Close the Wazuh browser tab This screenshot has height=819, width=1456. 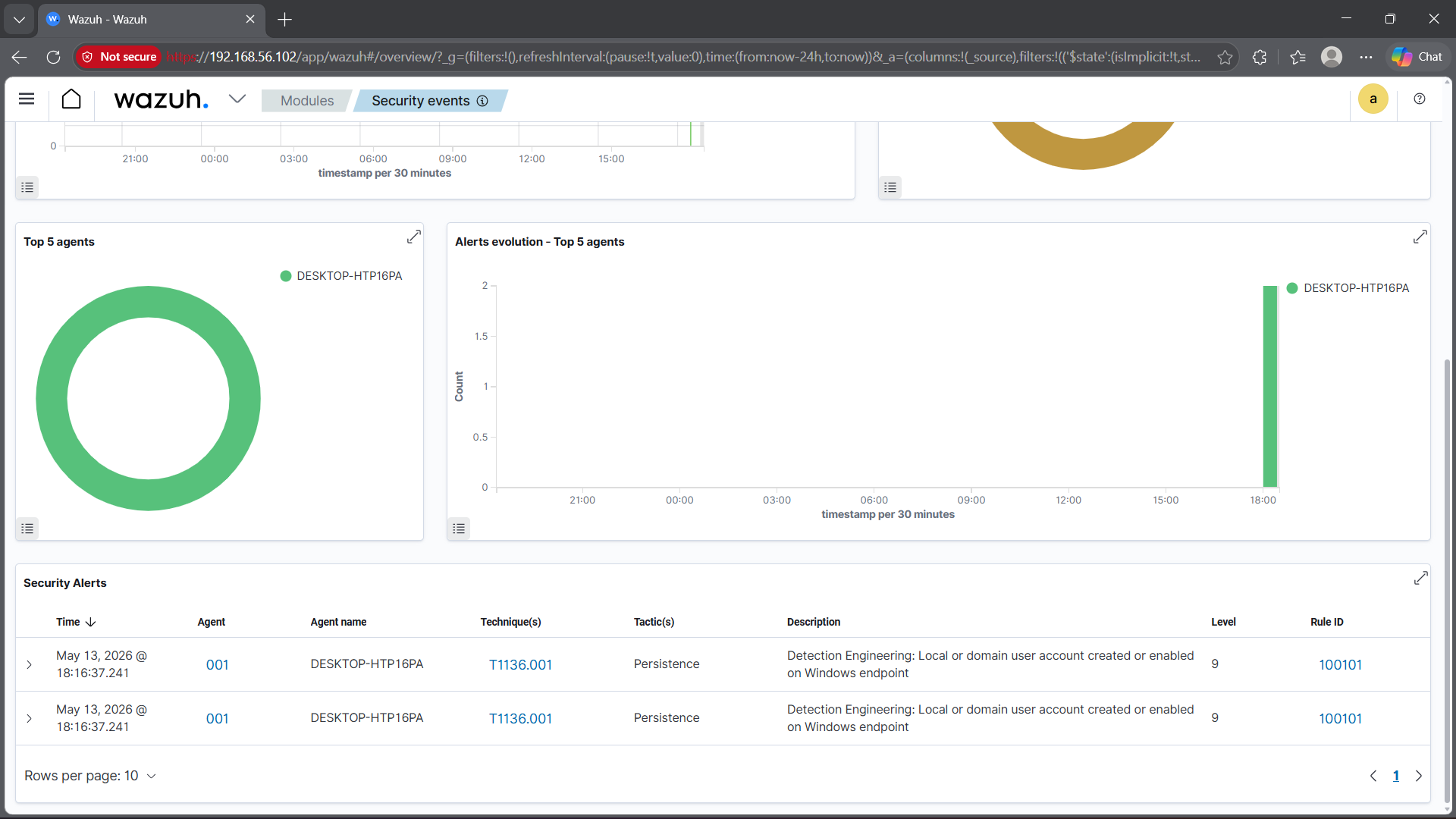click(250, 19)
